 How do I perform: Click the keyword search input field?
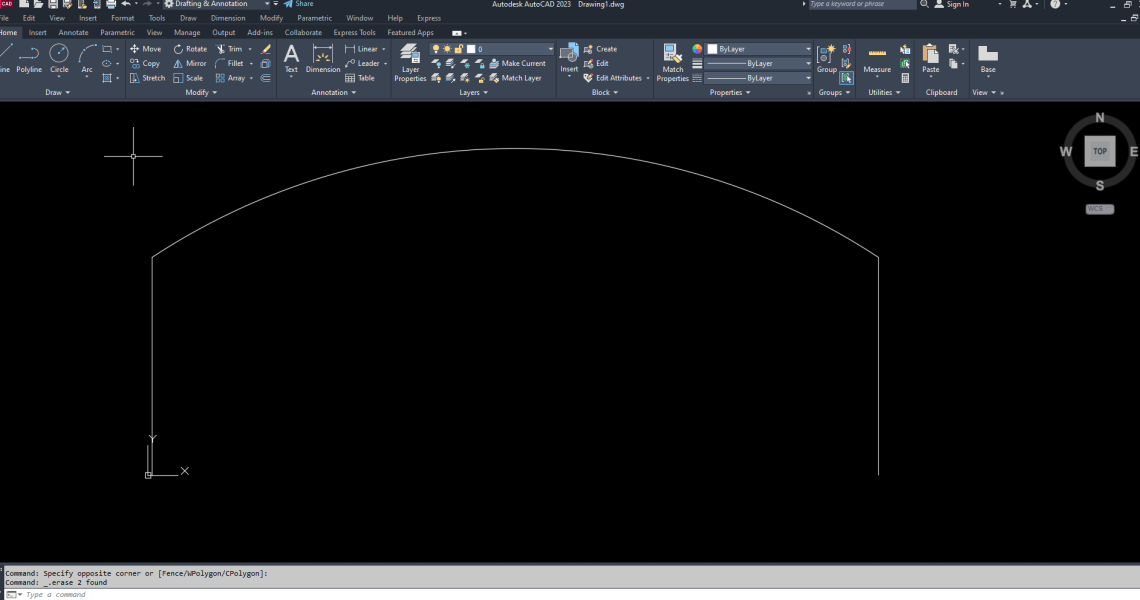pyautogui.click(x=862, y=4)
